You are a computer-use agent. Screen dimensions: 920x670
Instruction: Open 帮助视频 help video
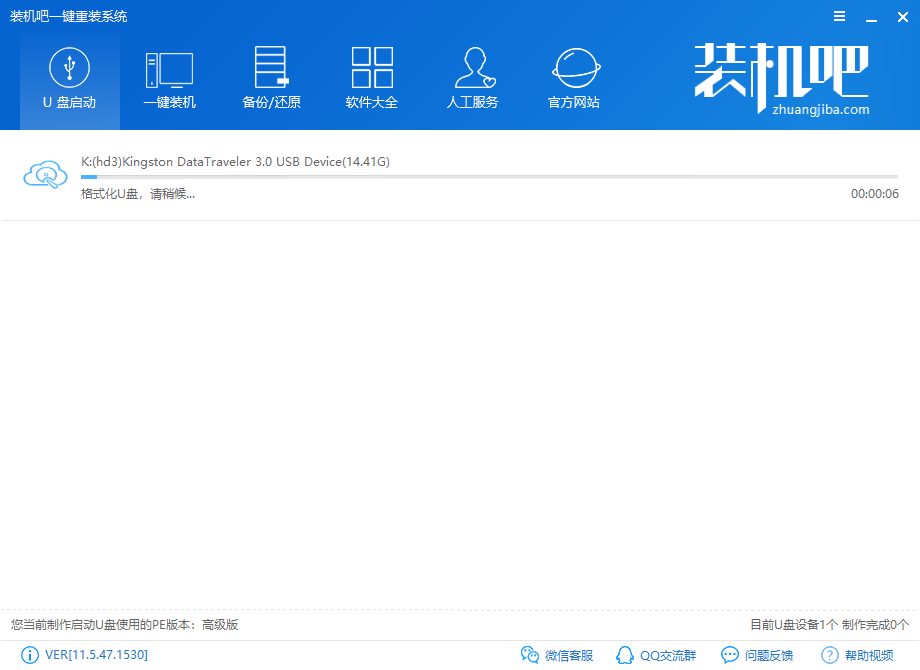(x=857, y=655)
